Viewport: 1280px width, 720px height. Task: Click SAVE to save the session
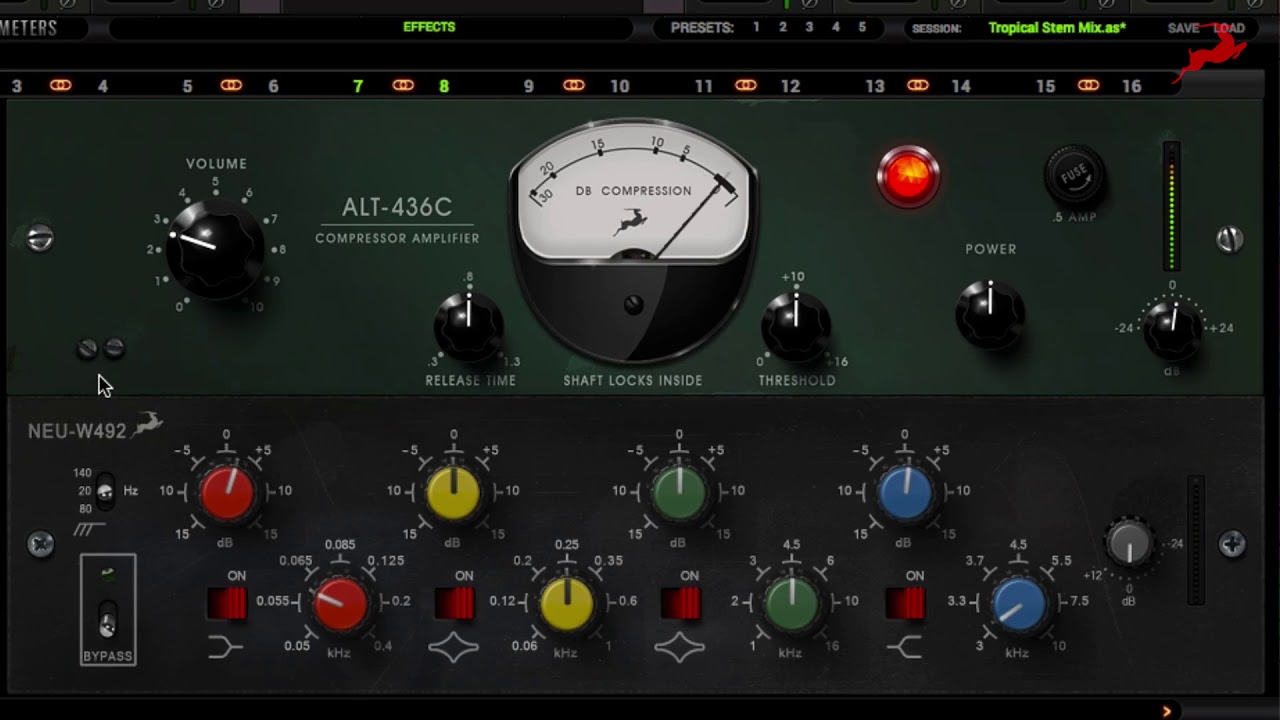[1183, 28]
